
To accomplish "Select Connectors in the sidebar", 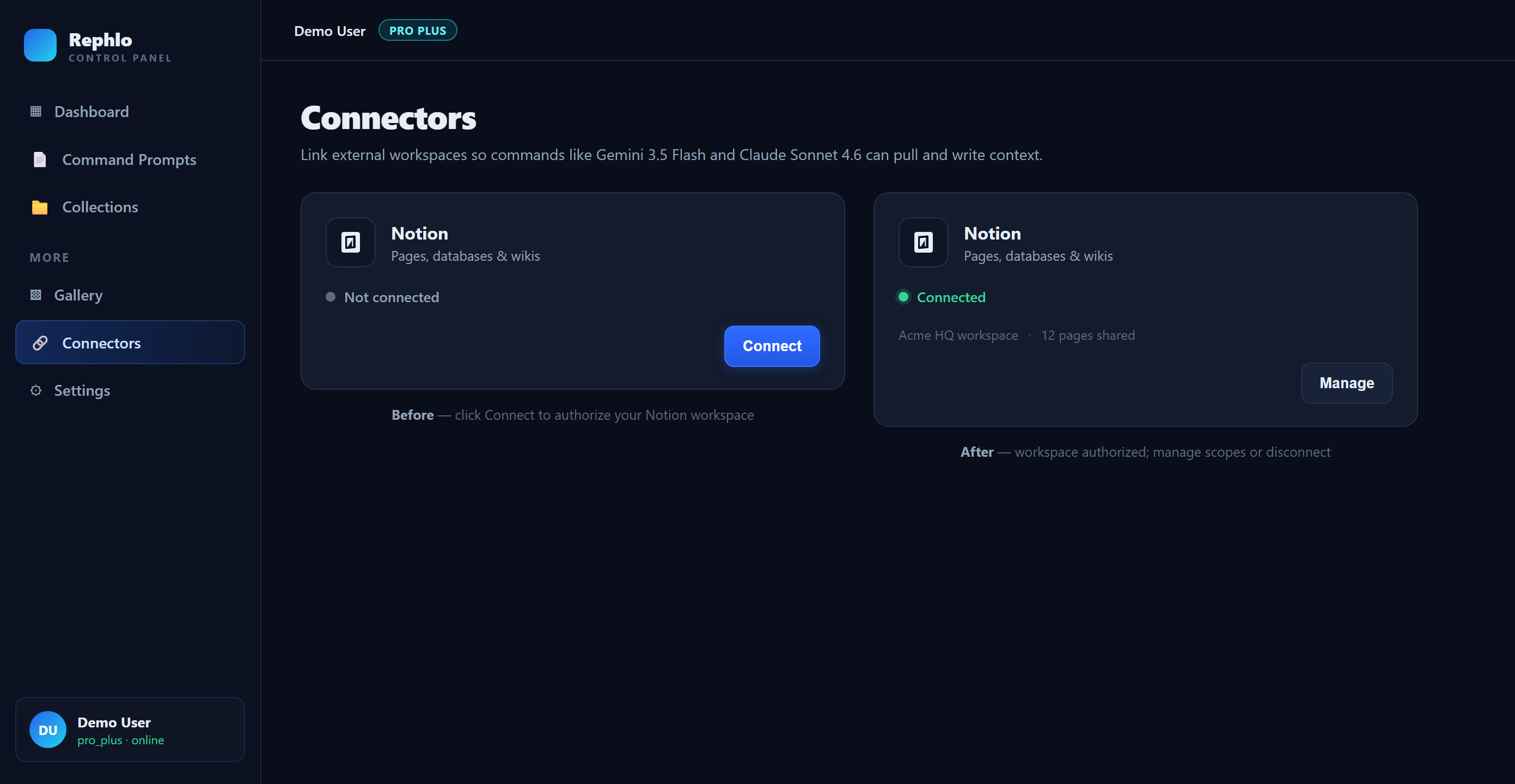I will [130, 342].
